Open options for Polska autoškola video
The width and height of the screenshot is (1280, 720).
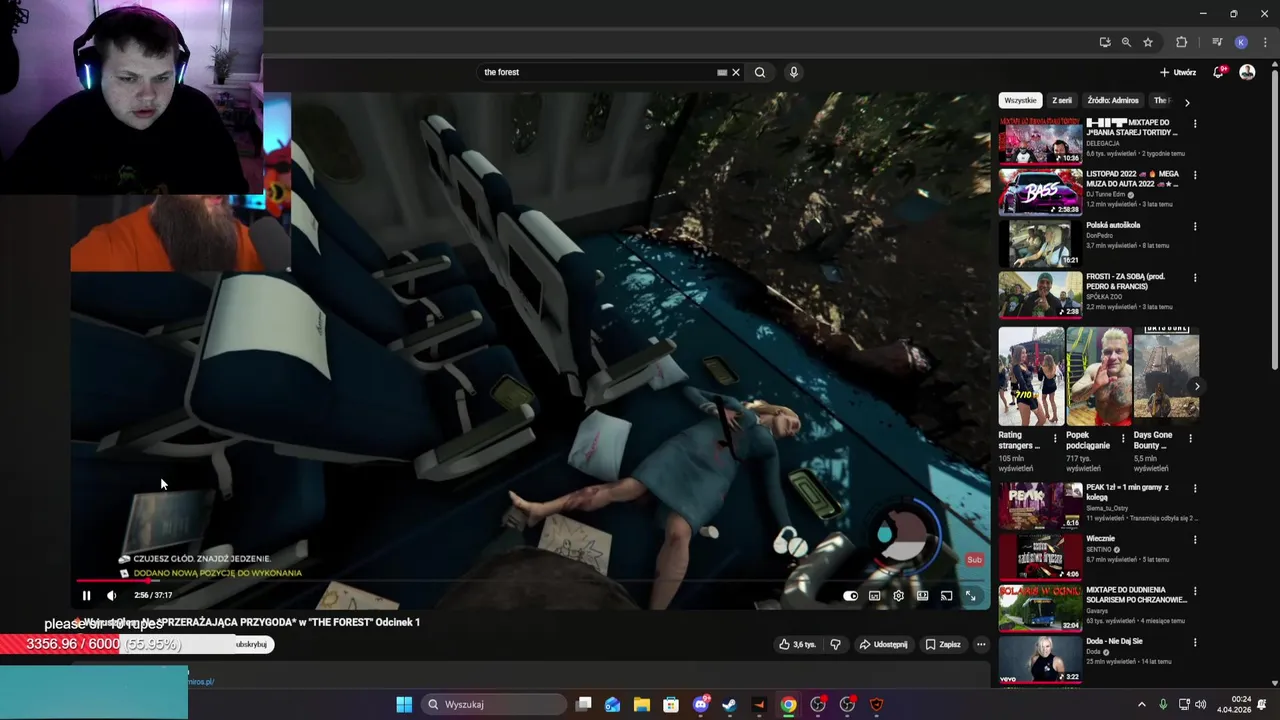pos(1195,226)
